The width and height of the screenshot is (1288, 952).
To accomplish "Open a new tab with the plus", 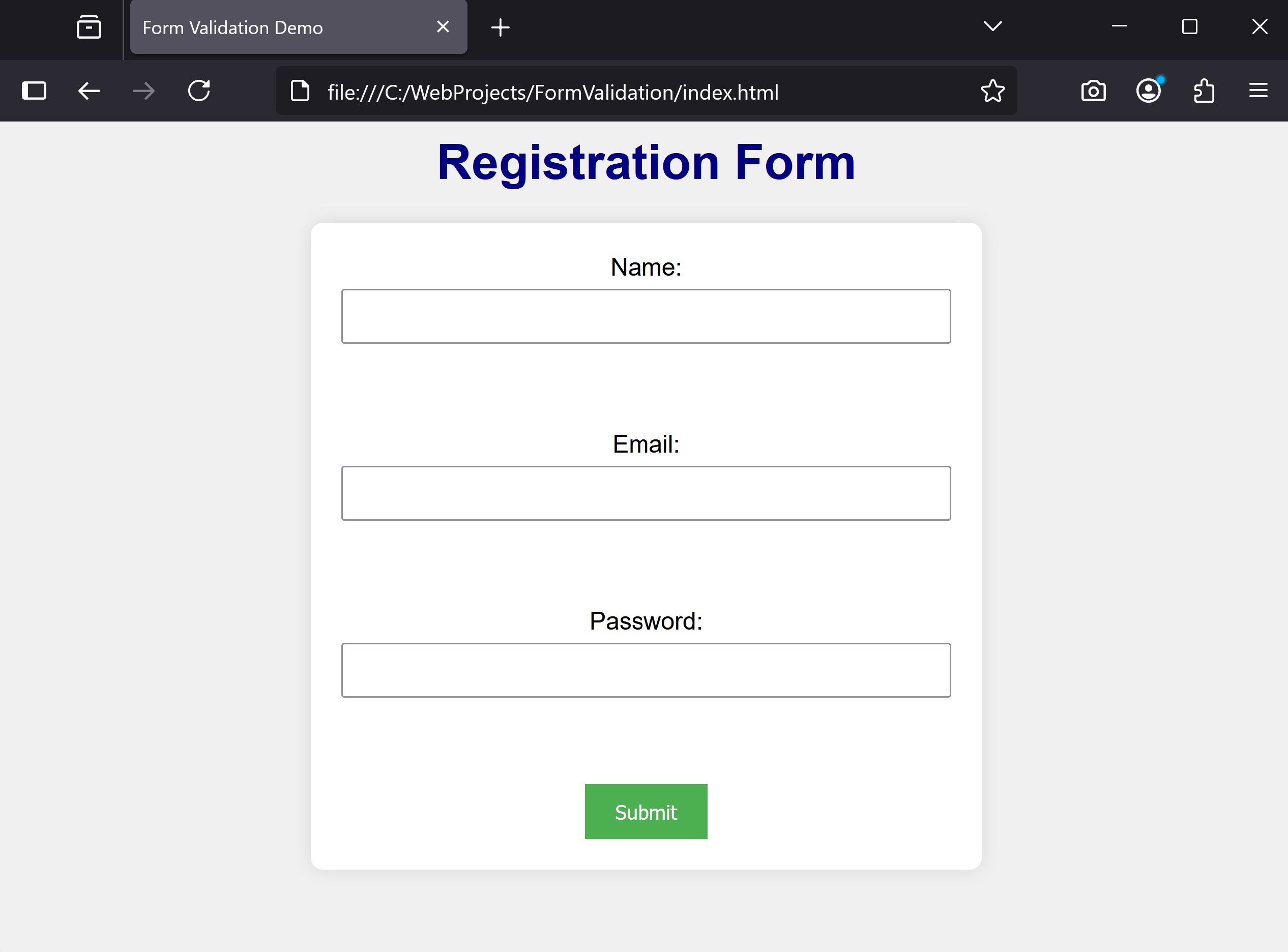I will (500, 26).
